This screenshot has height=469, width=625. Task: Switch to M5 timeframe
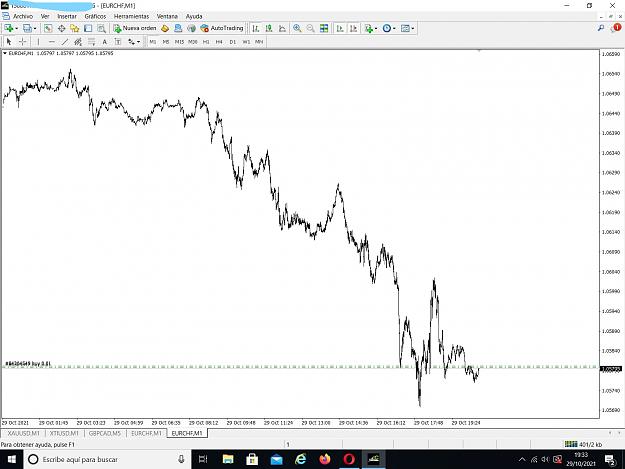point(166,41)
